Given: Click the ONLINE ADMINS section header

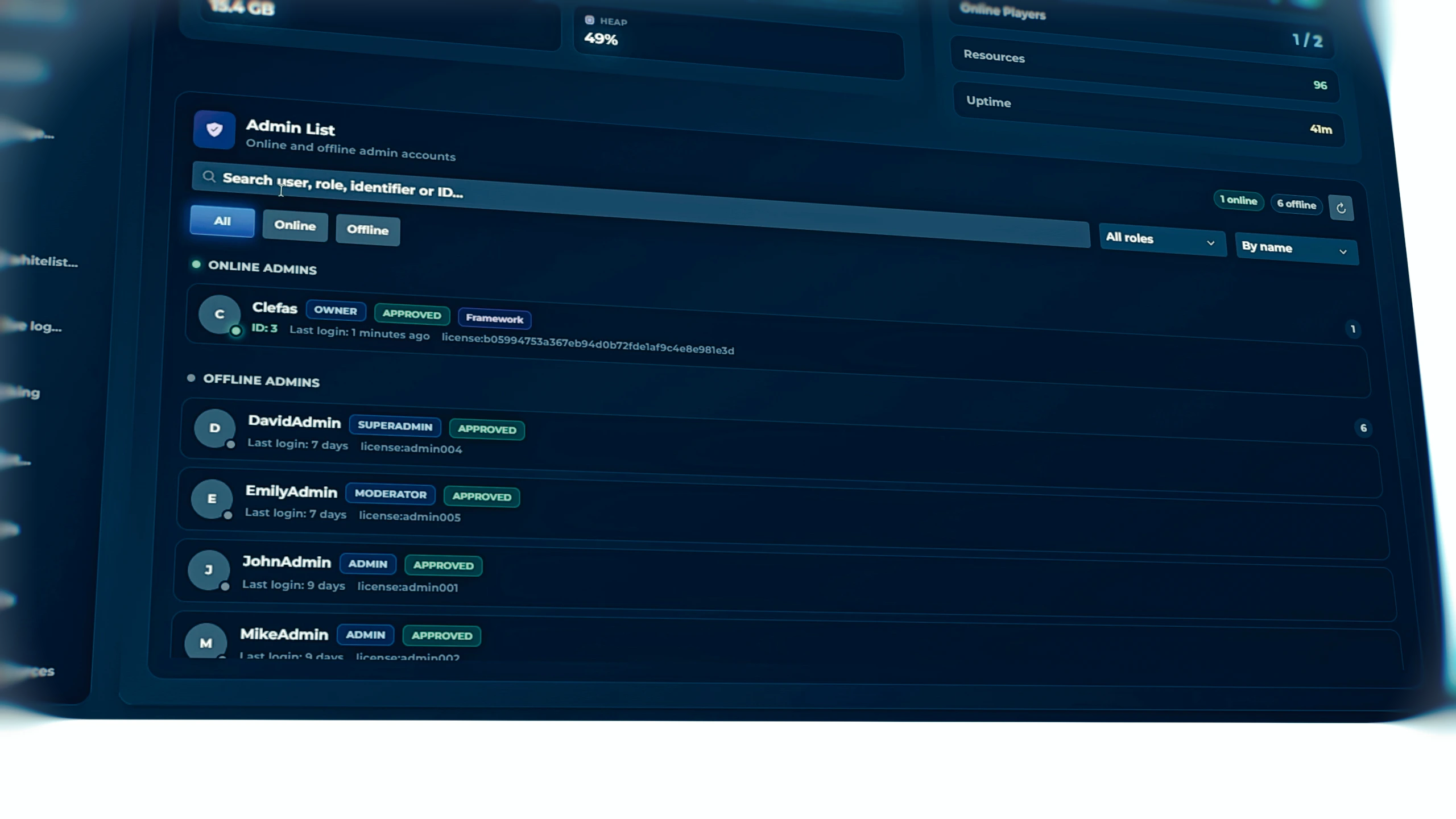Looking at the screenshot, I should pyautogui.click(x=262, y=268).
